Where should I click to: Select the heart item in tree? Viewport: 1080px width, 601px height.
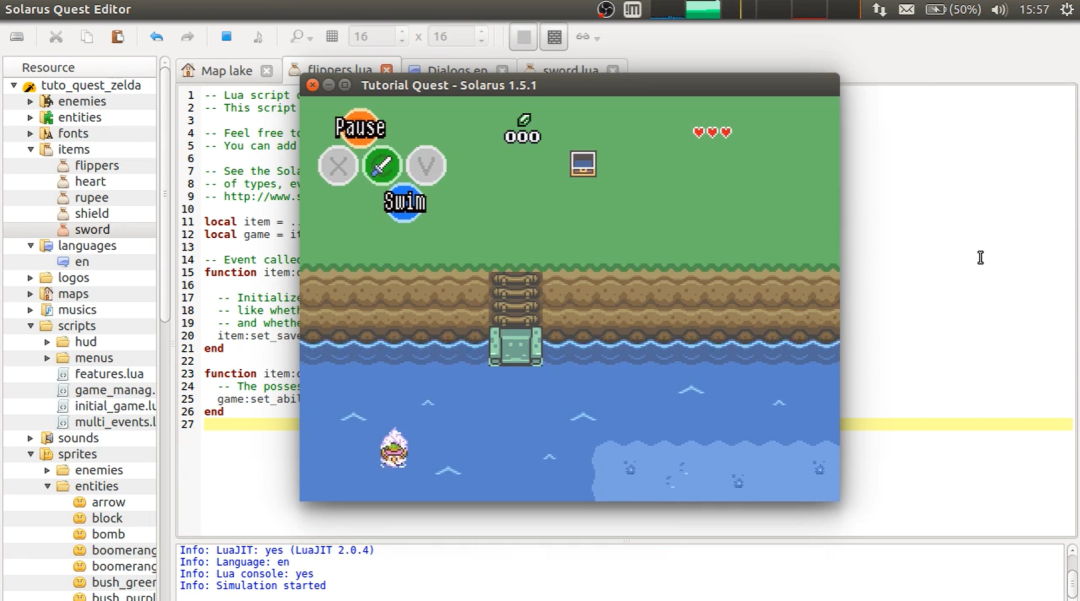(x=90, y=182)
